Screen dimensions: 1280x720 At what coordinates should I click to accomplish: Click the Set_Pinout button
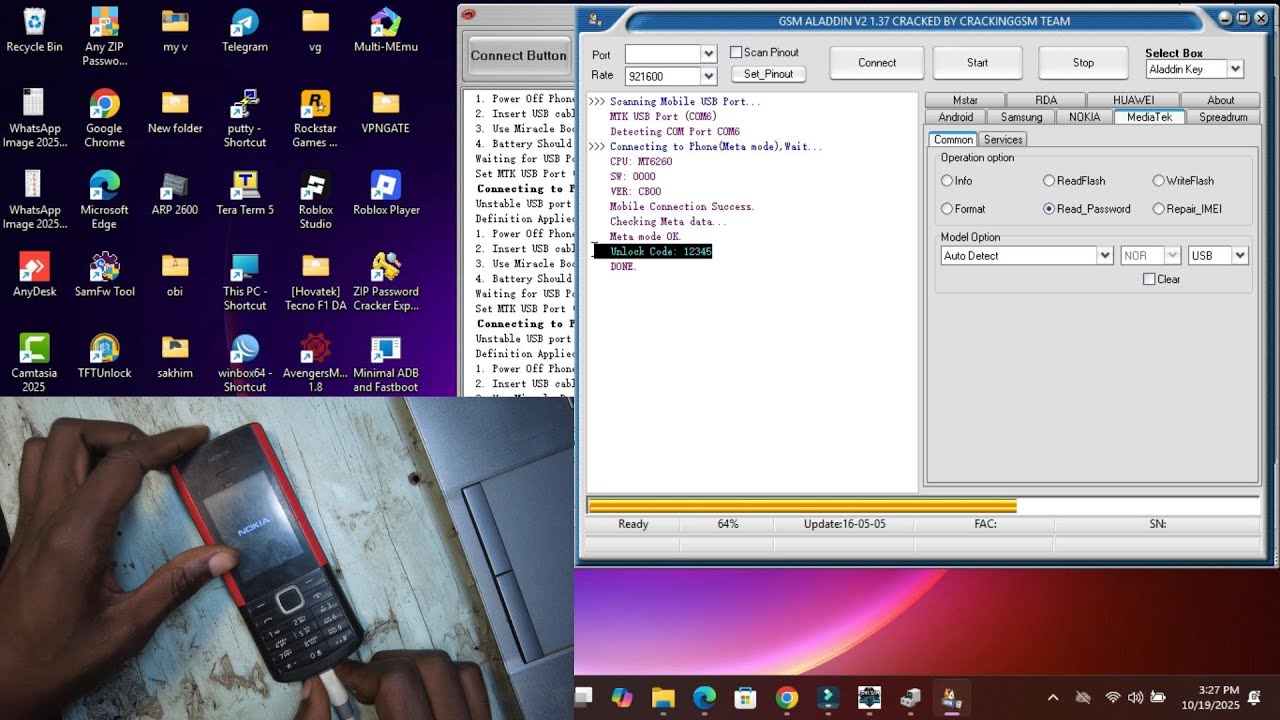[768, 74]
